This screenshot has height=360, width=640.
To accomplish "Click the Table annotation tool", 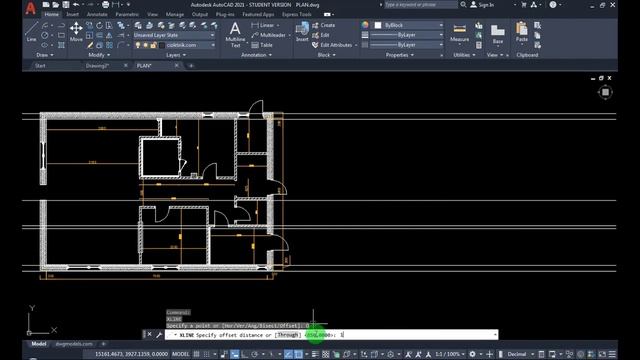I will tap(262, 45).
